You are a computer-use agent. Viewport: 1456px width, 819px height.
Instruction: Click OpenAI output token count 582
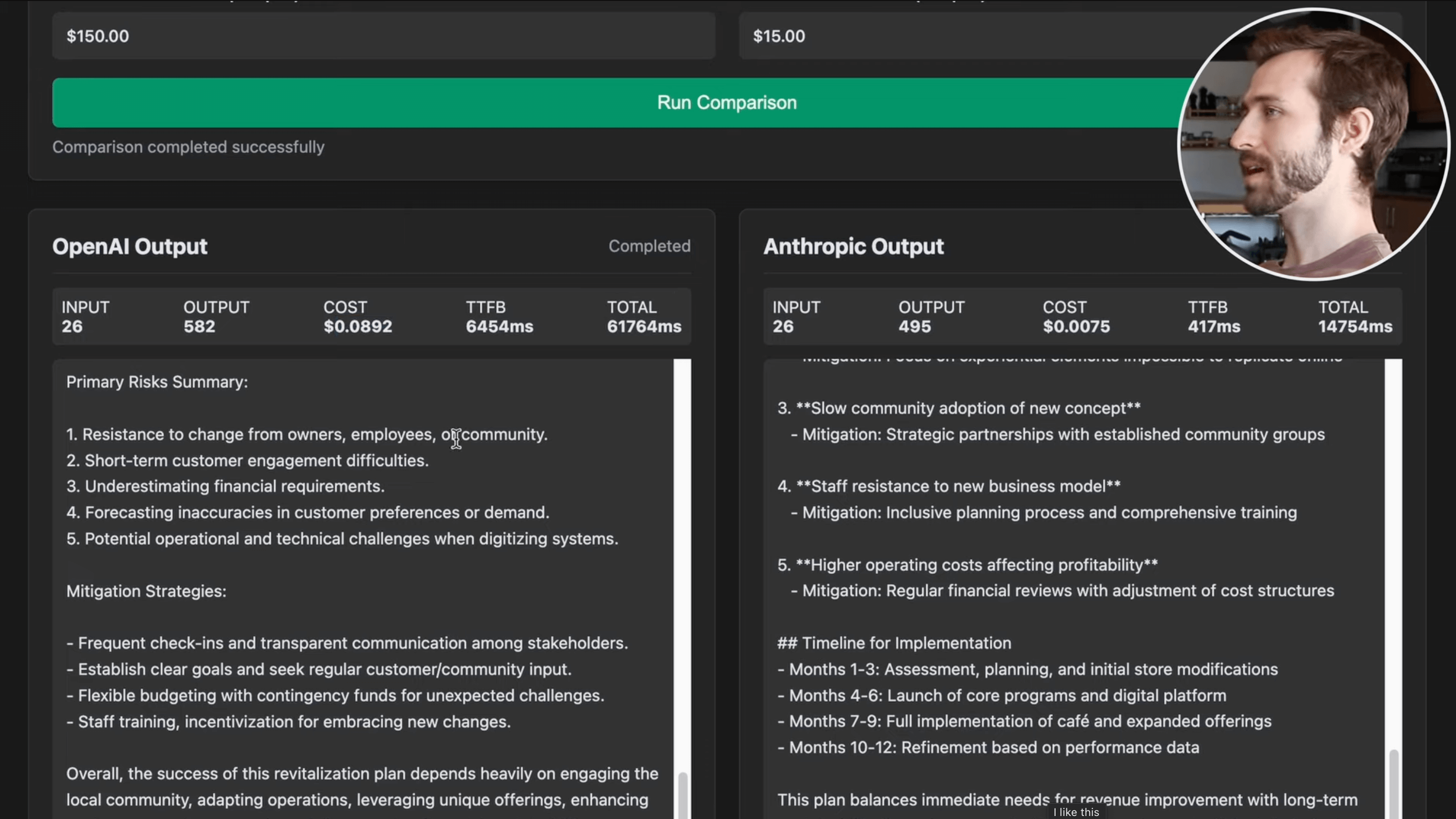pos(200,327)
